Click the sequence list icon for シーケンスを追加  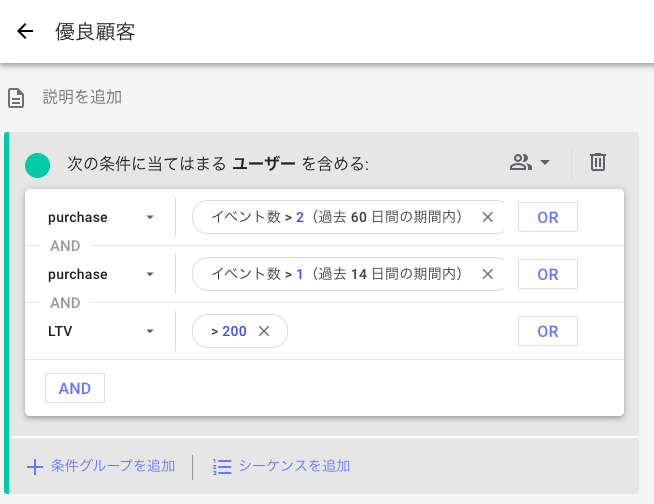[222, 466]
